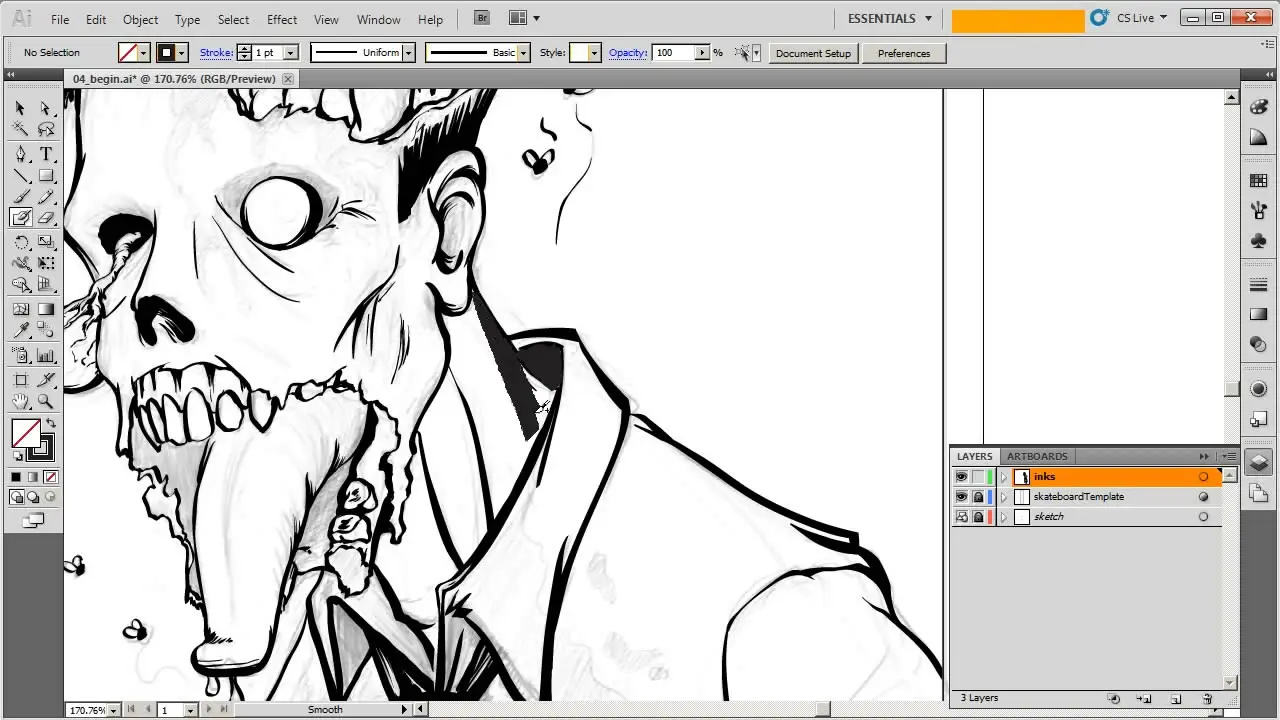Expand the skateboardTemplate layer triangle
The width and height of the screenshot is (1280, 720).
click(1004, 497)
